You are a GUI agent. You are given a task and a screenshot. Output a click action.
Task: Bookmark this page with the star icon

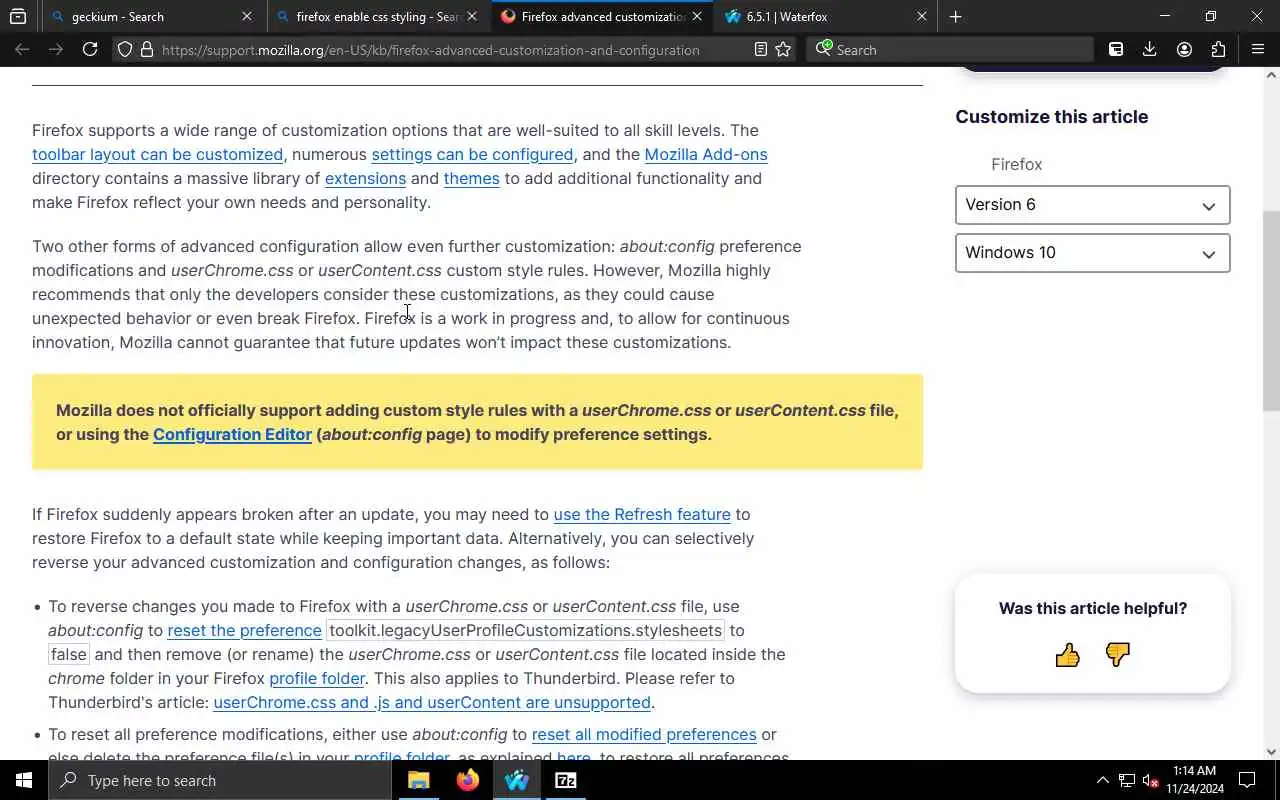coord(783,49)
